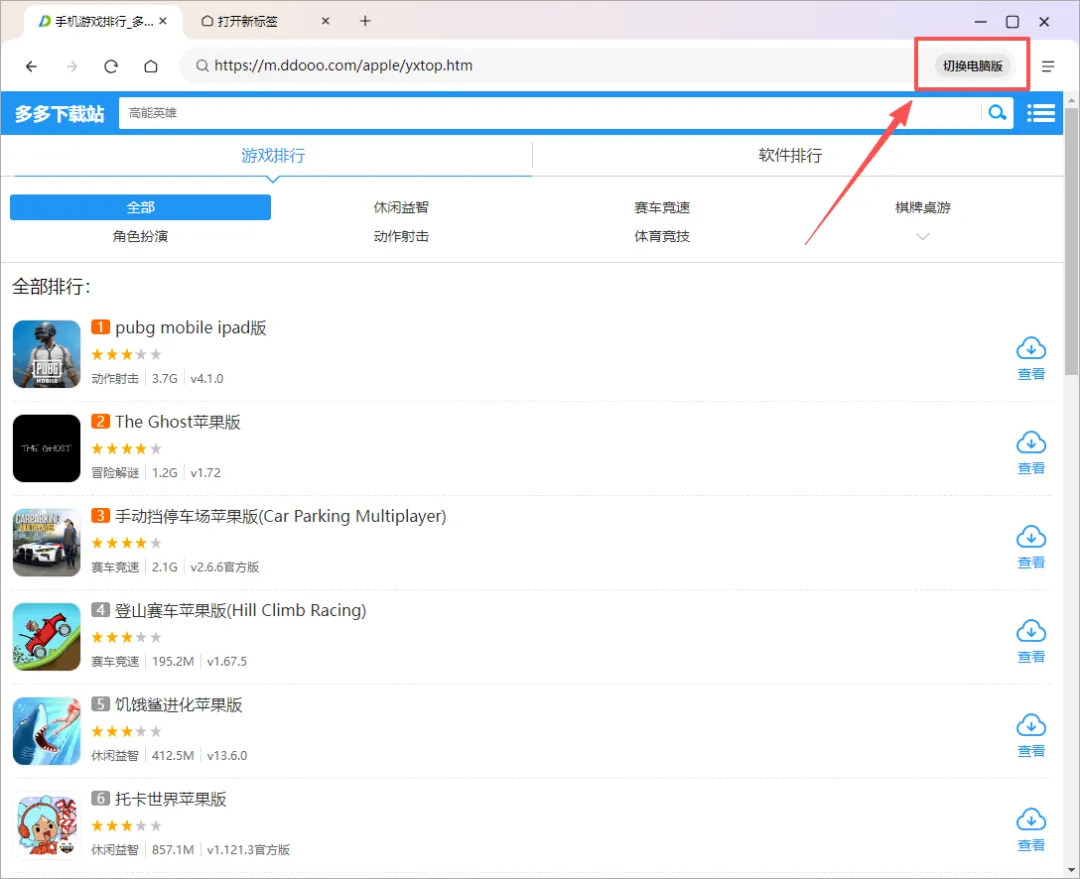The height and width of the screenshot is (879, 1080).
Task: Click download cloud icon for The Ghost
Action: (1031, 443)
